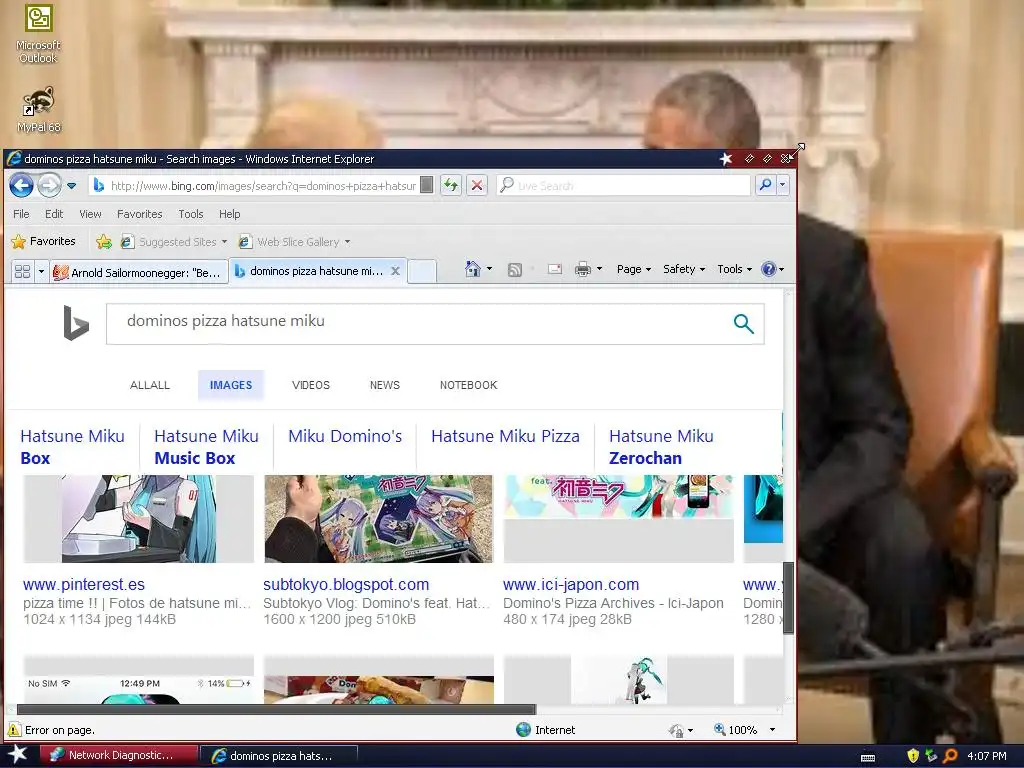Open the Safety command bar menu
The width and height of the screenshot is (1024, 768).
point(684,269)
